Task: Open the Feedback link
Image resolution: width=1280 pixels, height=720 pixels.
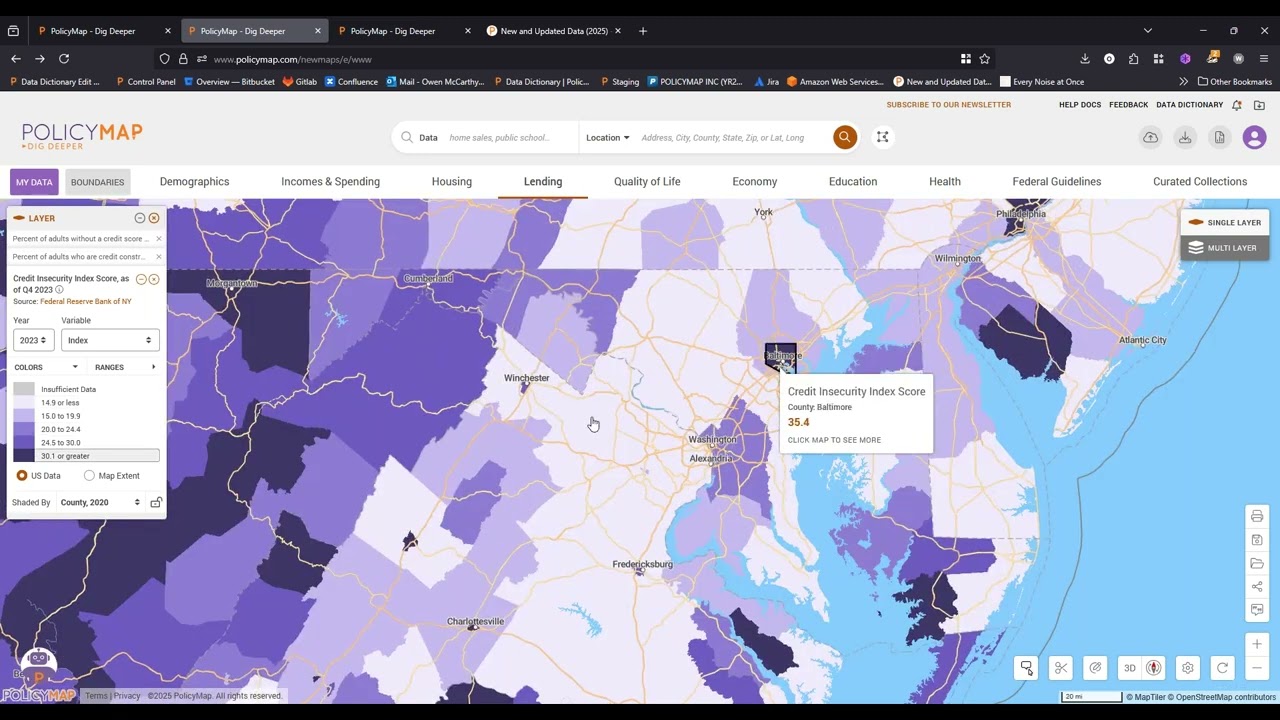Action: pos(1128,104)
